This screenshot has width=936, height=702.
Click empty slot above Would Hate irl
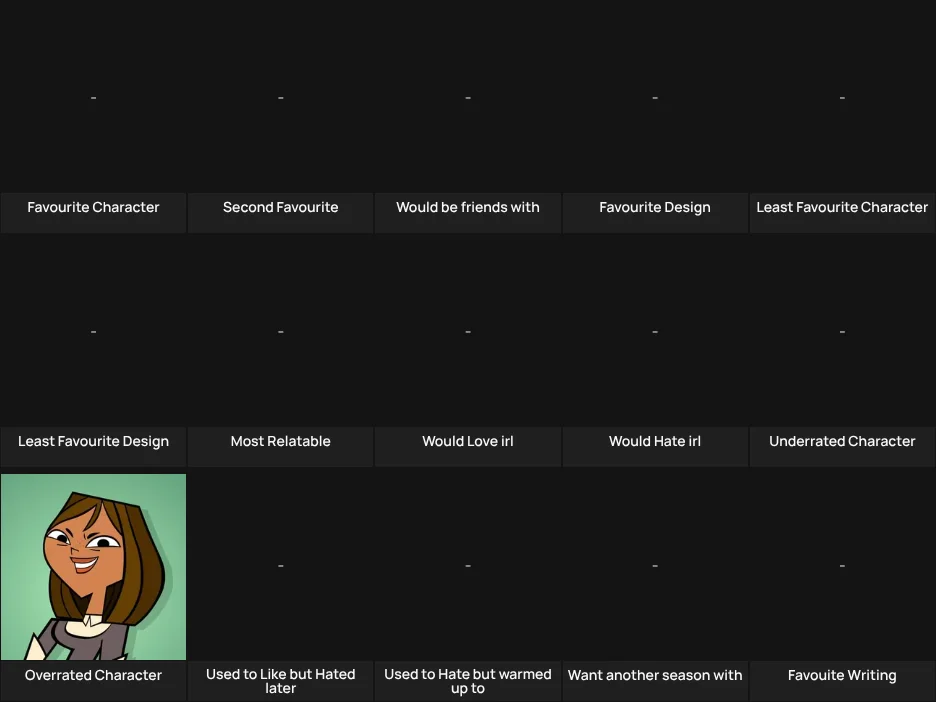tap(655, 331)
